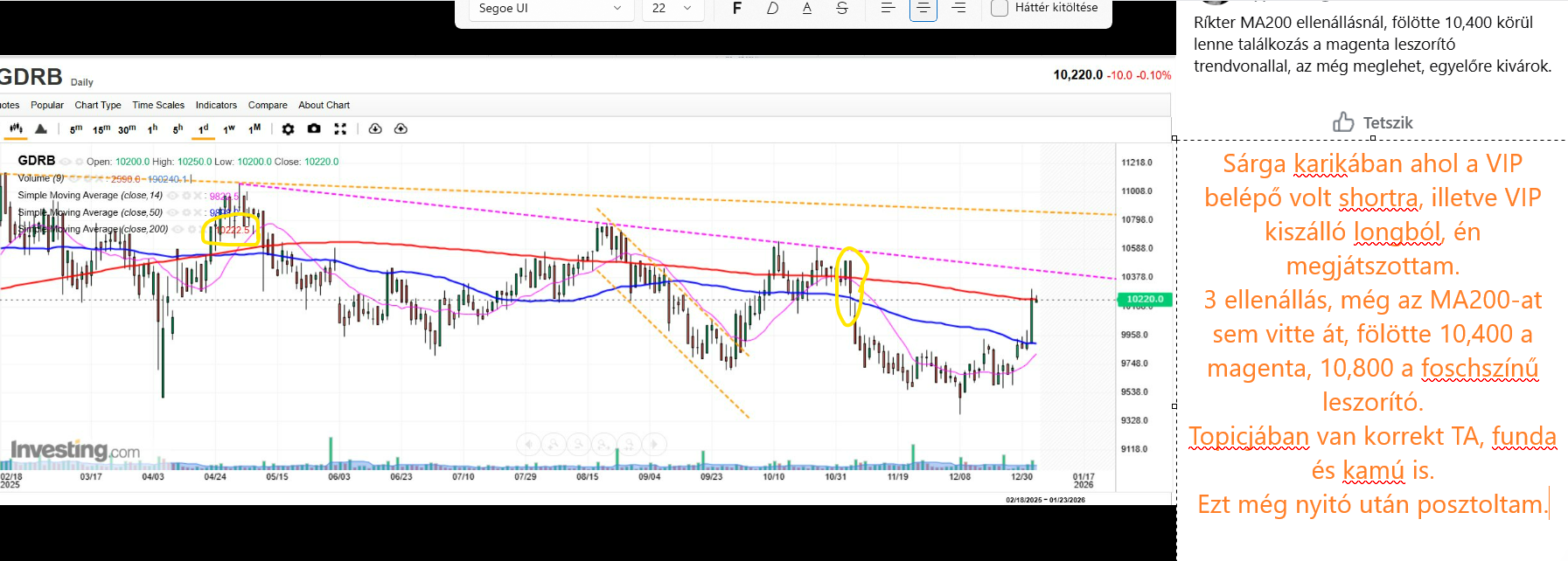Enable the Háttér kitöltése checkbox

pos(1000,9)
